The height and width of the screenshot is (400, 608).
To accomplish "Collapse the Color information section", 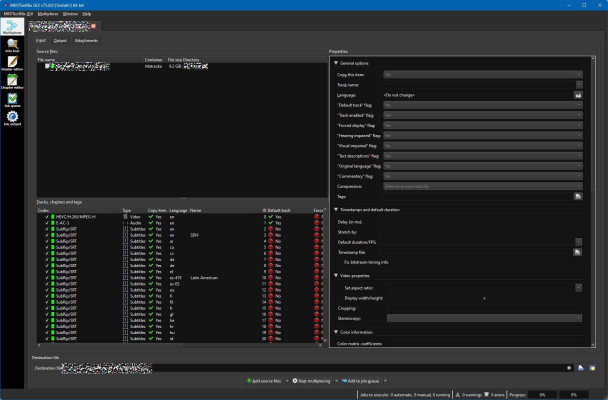I will coord(336,332).
